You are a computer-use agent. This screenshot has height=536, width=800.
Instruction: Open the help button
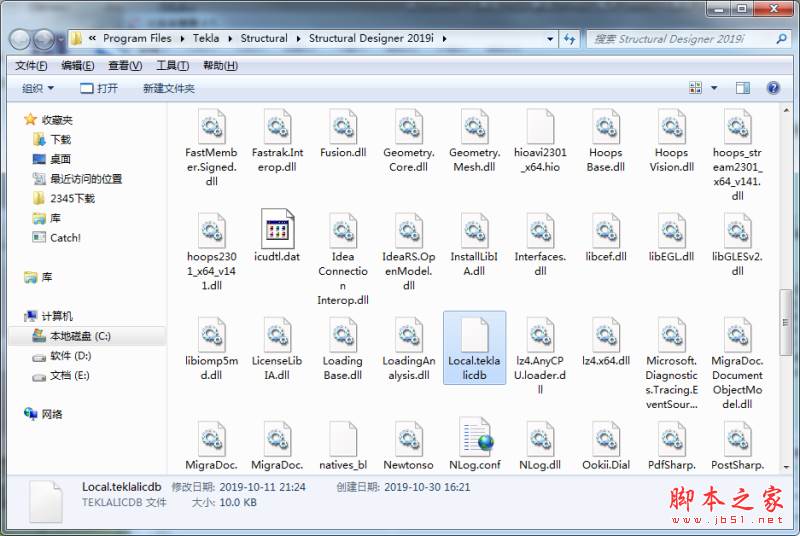(773, 88)
